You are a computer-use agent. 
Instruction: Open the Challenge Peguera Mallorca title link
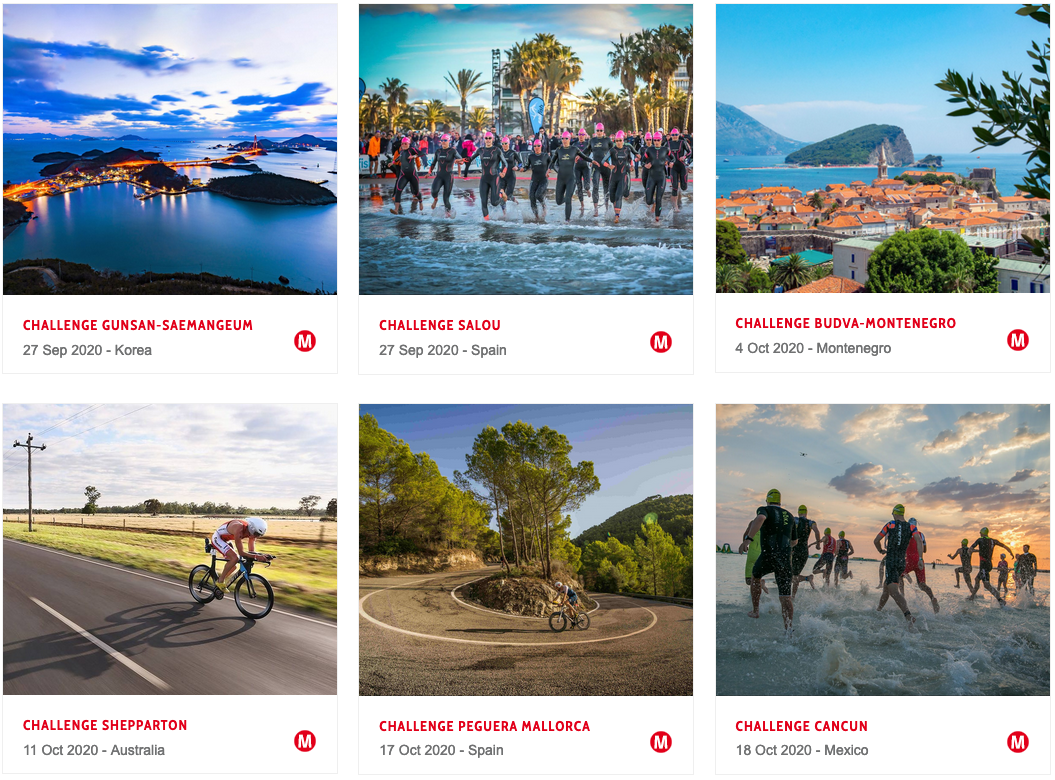click(484, 726)
